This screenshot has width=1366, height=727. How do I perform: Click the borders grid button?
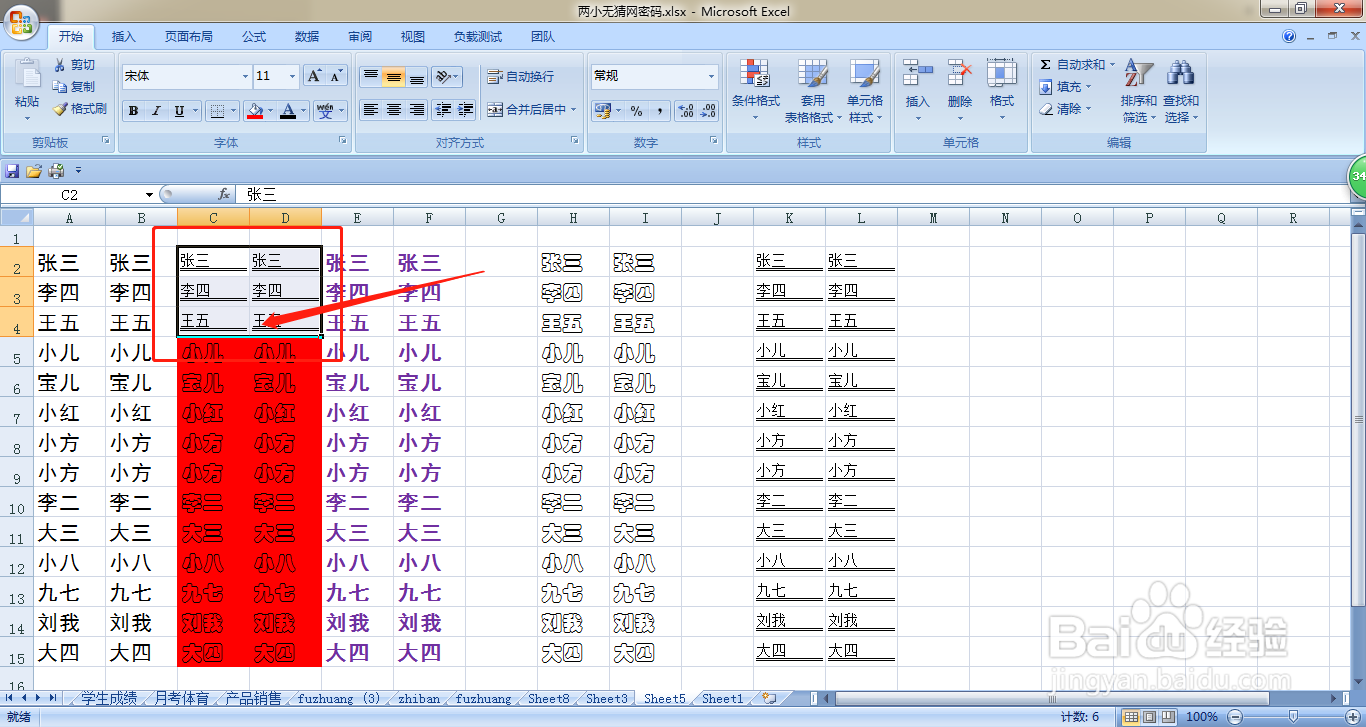(216, 110)
